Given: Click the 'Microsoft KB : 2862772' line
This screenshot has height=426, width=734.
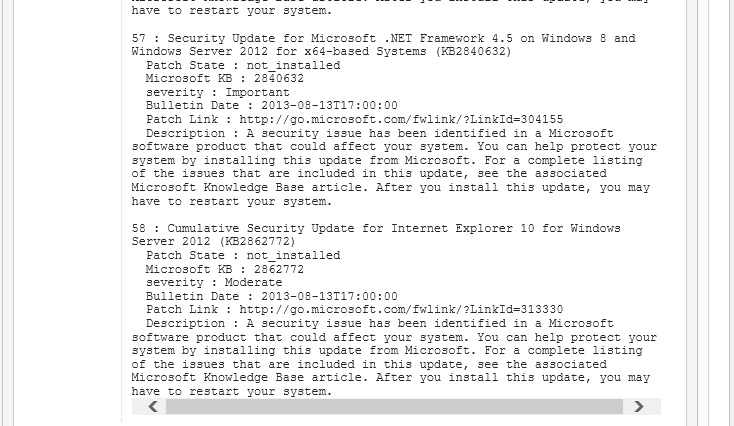Looking at the screenshot, I should [x=224, y=269].
